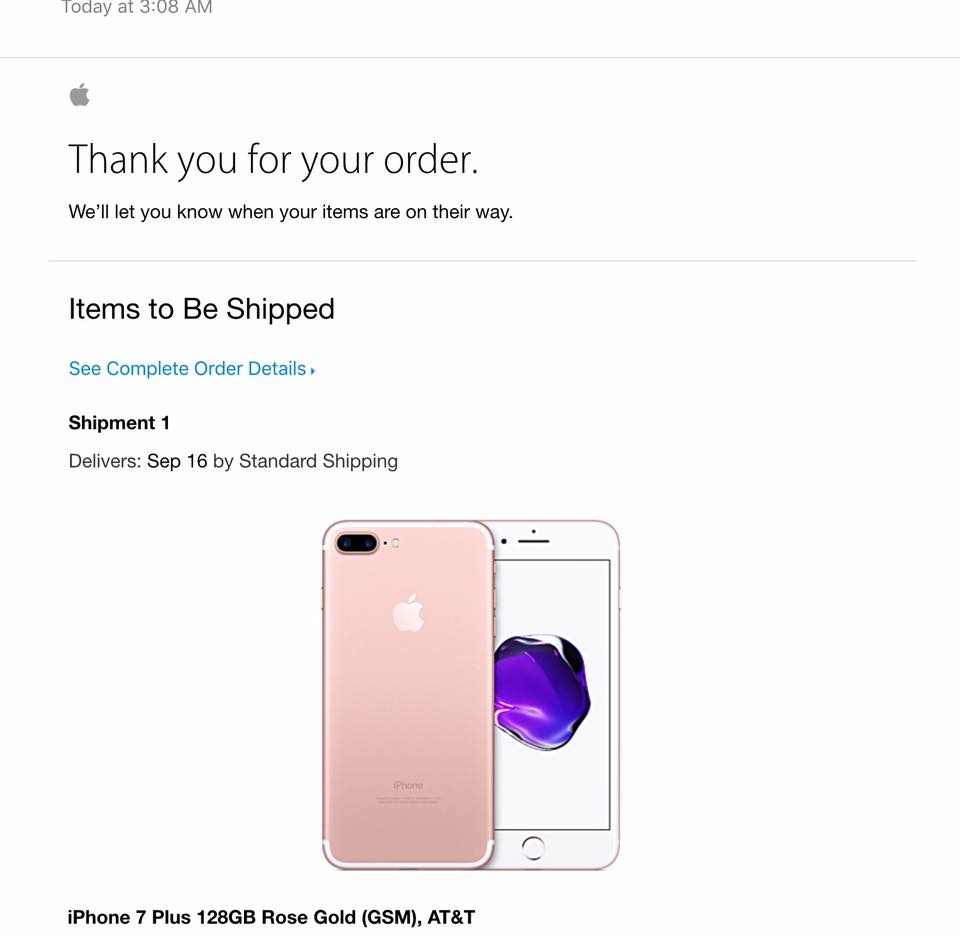Click the Sep 16 delivery date text

[177, 461]
